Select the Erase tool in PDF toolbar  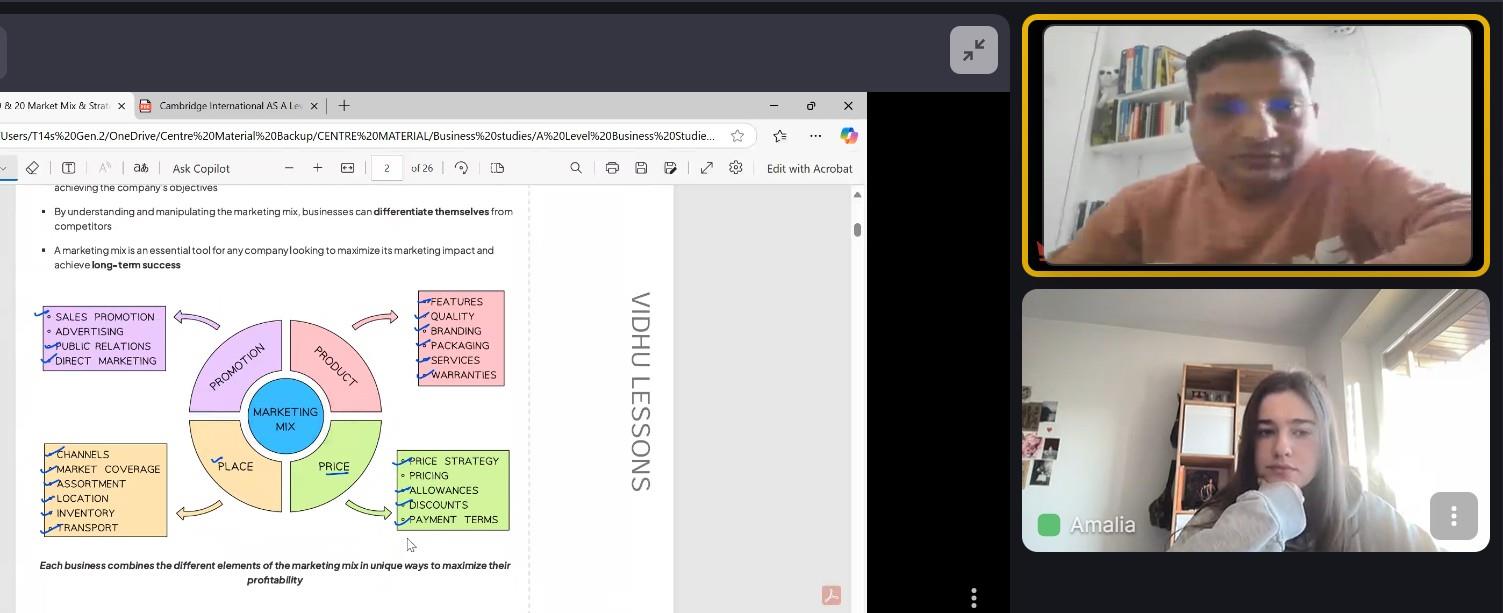(32, 168)
